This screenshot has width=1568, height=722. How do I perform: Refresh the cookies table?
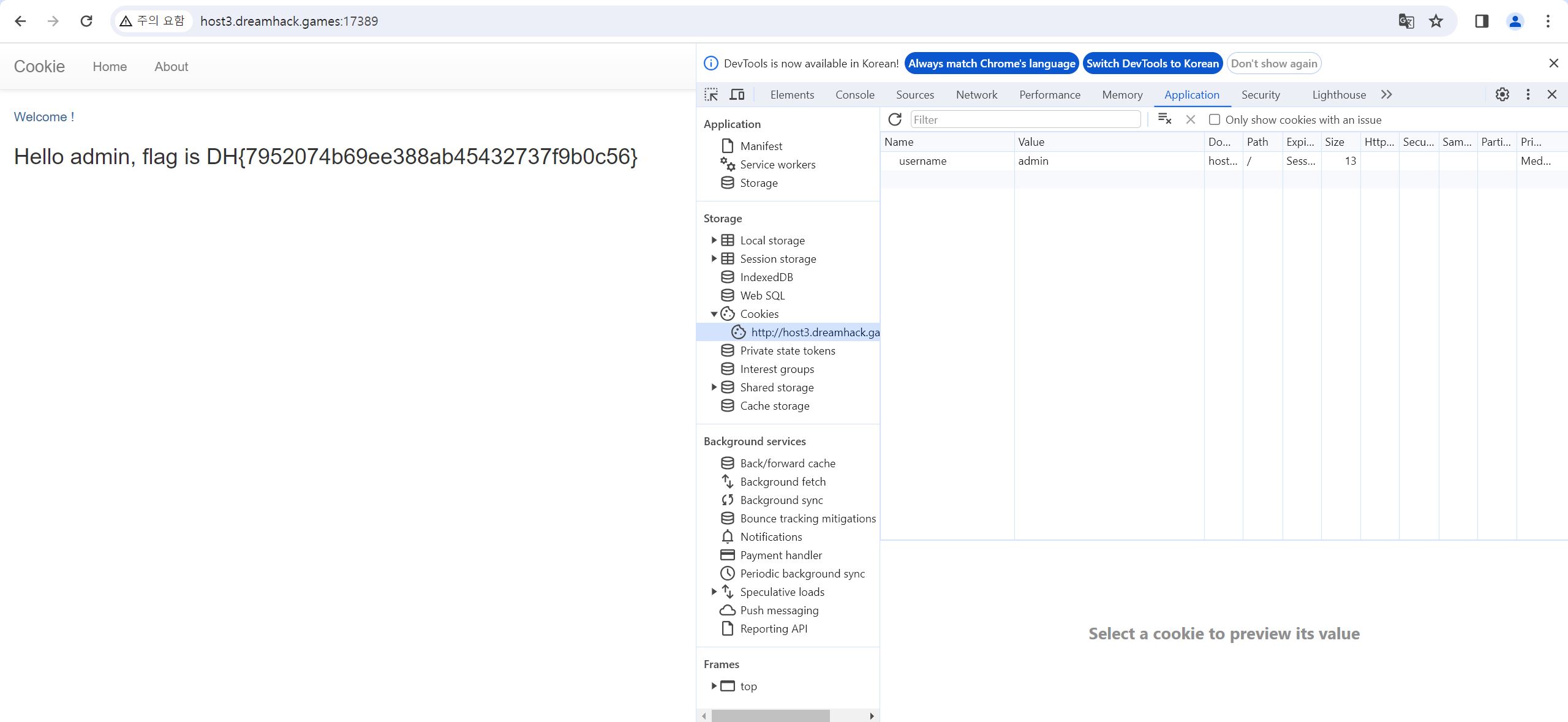(x=895, y=119)
